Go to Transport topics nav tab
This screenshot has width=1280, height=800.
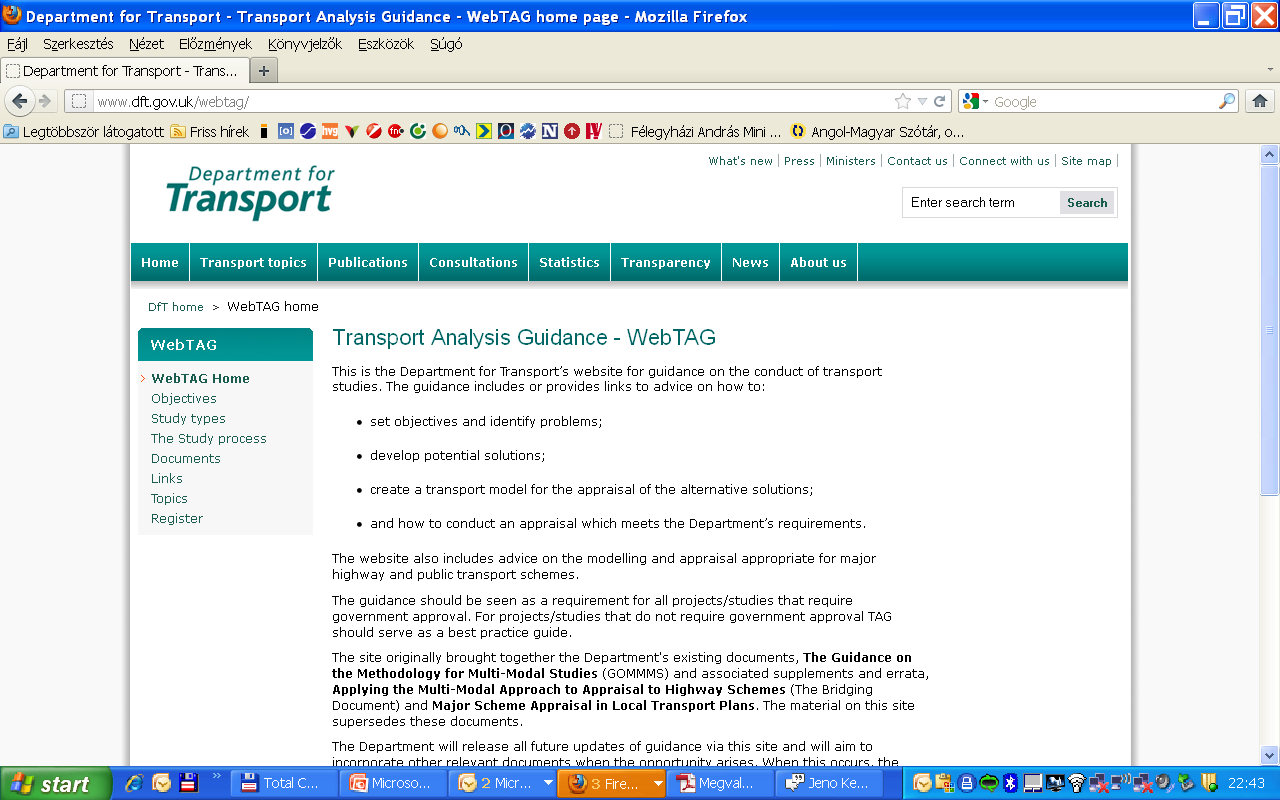coord(253,262)
